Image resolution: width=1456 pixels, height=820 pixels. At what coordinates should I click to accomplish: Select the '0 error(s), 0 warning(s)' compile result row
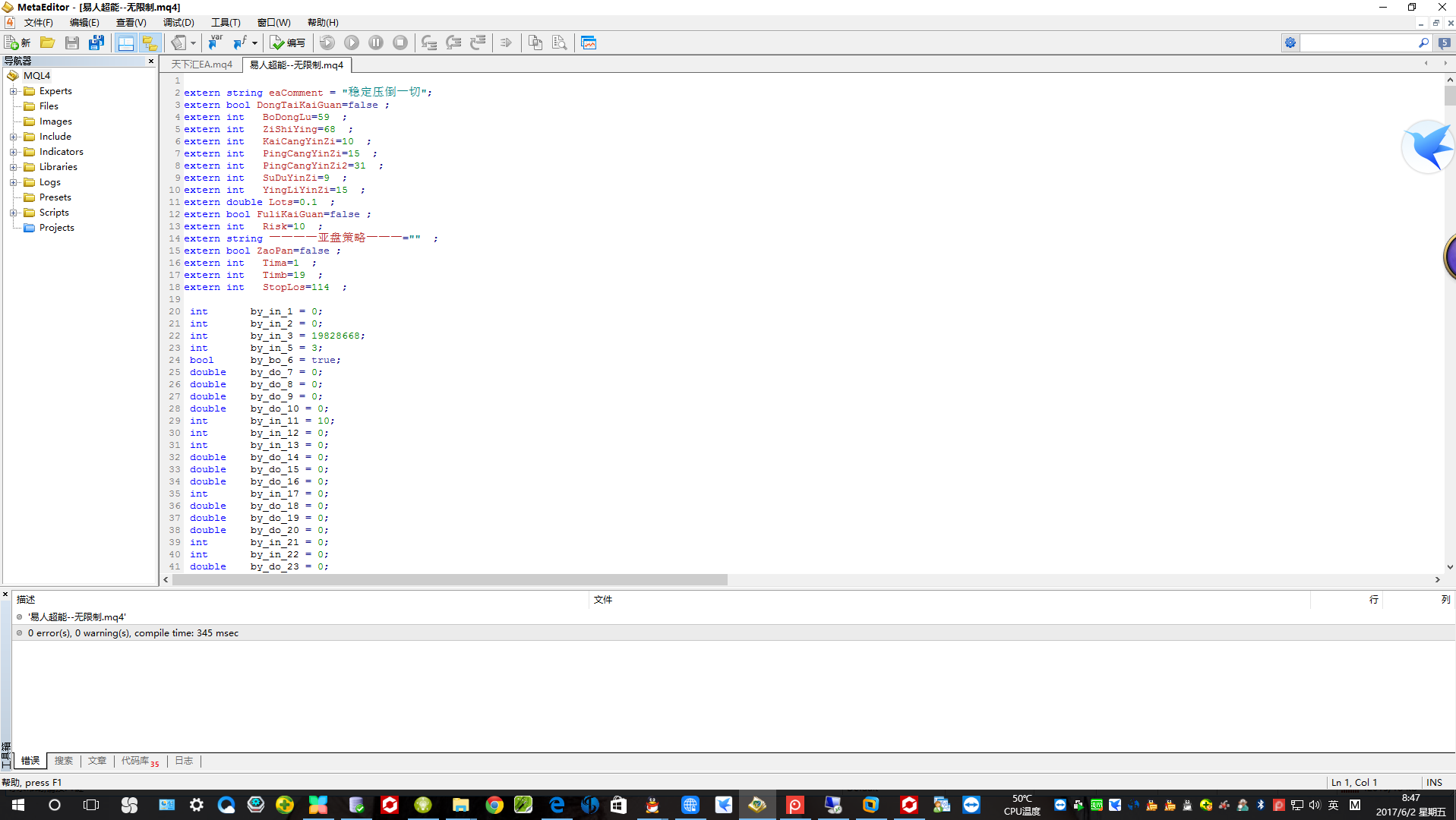coord(733,633)
